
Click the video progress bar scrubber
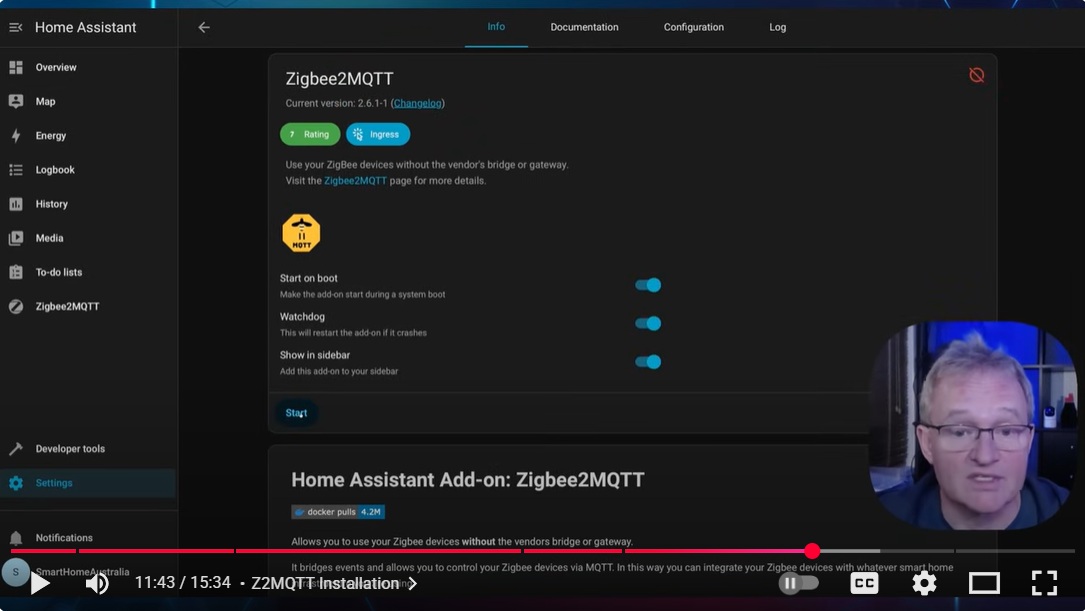pyautogui.click(x=812, y=551)
